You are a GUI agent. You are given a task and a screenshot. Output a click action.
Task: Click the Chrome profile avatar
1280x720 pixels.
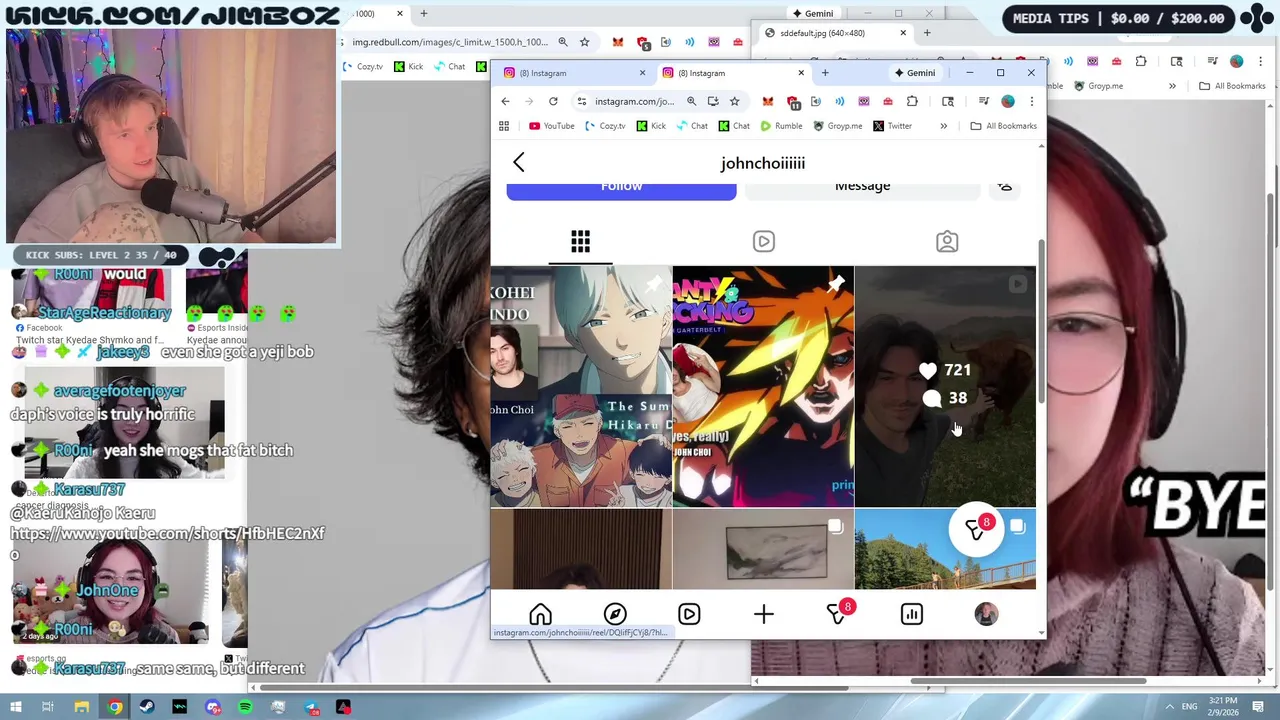tap(1008, 101)
